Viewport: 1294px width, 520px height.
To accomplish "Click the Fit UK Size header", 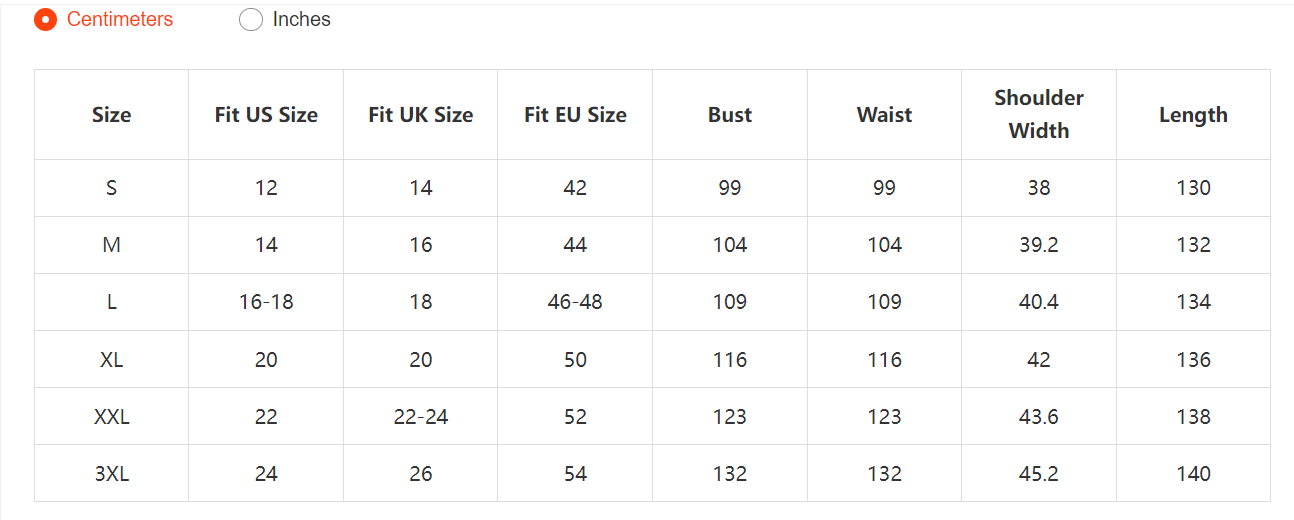I will pyautogui.click(x=421, y=115).
